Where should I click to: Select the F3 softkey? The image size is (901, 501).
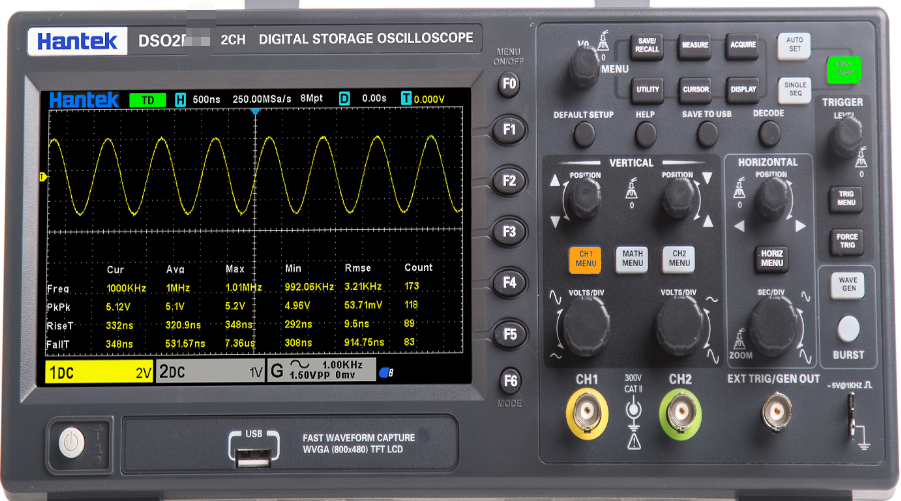point(509,232)
